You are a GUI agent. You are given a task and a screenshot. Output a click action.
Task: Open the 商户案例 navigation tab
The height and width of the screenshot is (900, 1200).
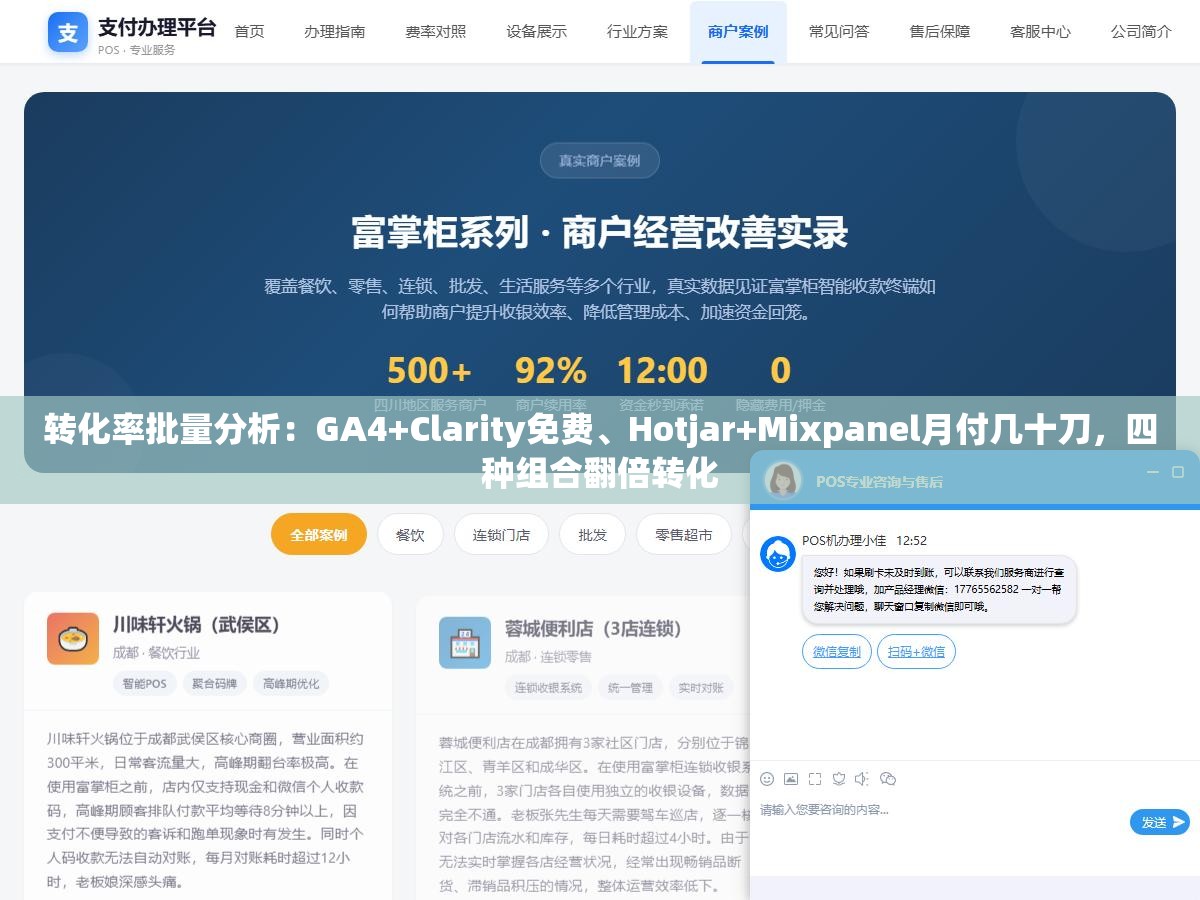point(738,32)
